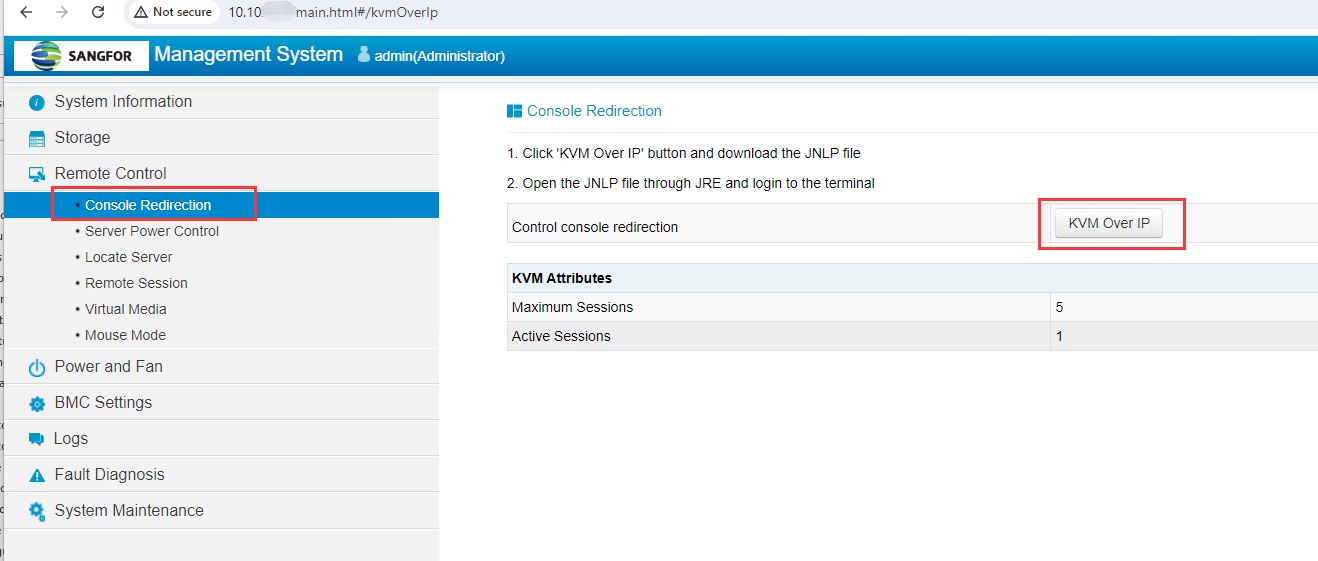The height and width of the screenshot is (561, 1318).
Task: Click the Fault Diagnosis warning icon
Action: pyautogui.click(x=37, y=475)
